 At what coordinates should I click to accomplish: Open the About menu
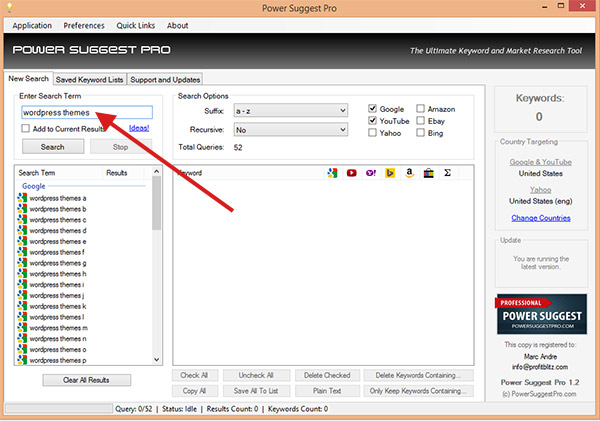click(x=177, y=26)
